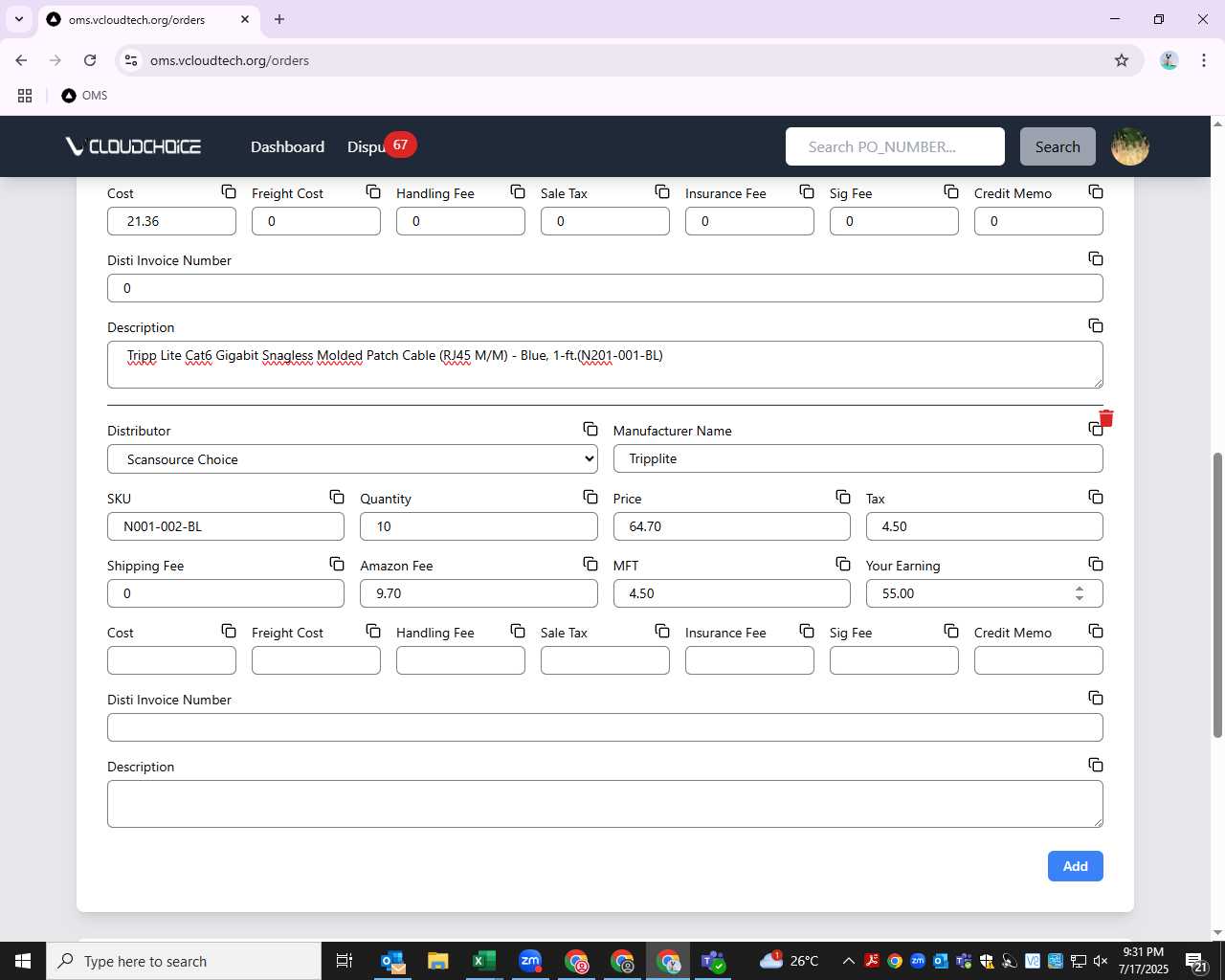Viewport: 1225px width, 980px height.
Task: Copy the Tripp Lite description via copy icon
Action: [x=1096, y=325]
